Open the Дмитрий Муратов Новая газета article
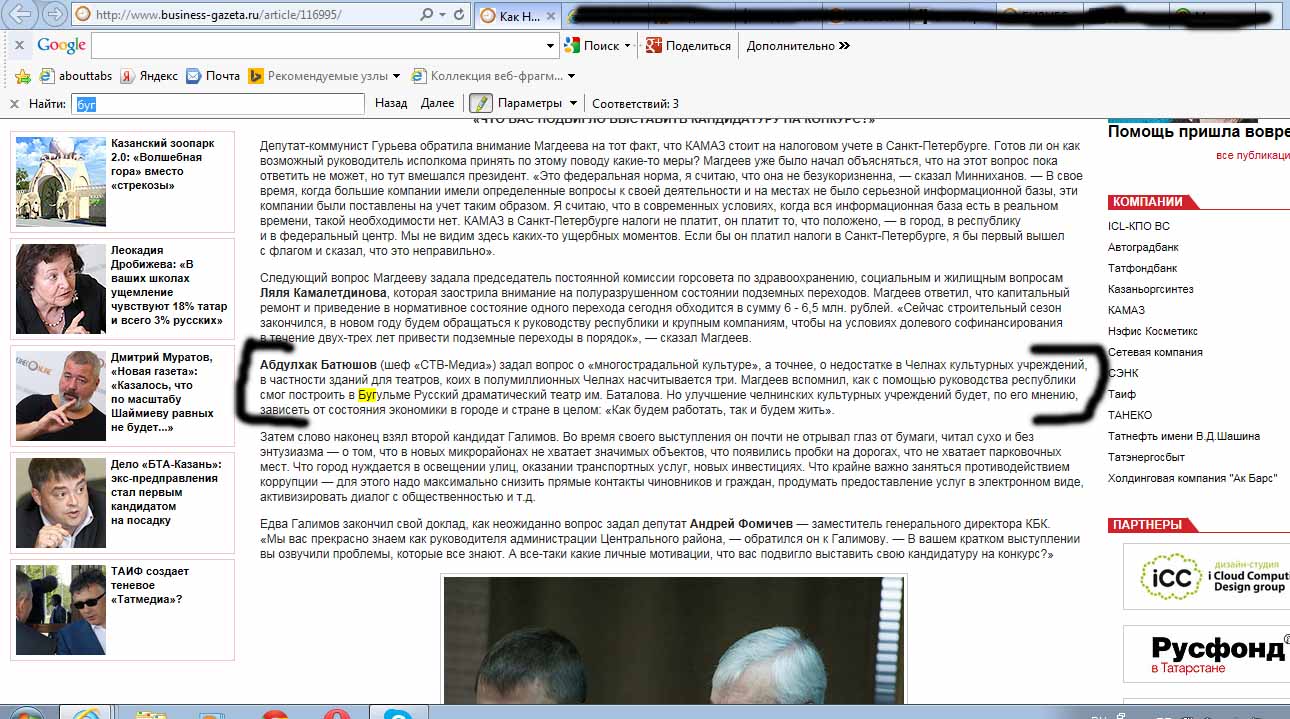The width and height of the screenshot is (1290, 719). [x=162, y=392]
